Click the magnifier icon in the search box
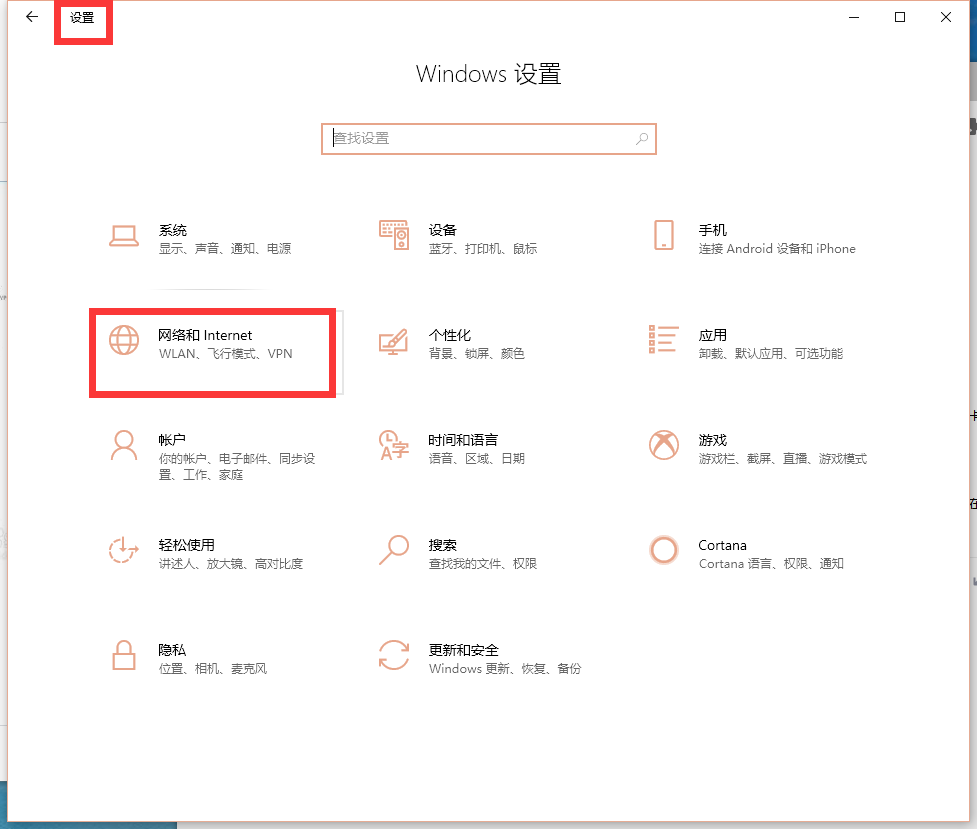Screen dimensions: 977x829 (x=642, y=138)
